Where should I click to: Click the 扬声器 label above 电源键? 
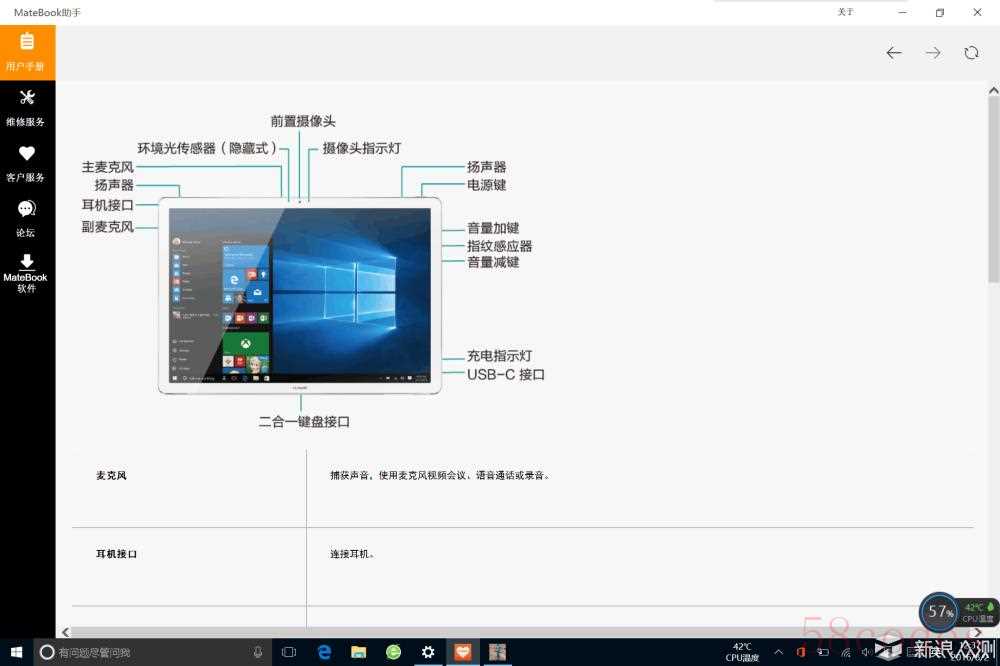tap(487, 167)
